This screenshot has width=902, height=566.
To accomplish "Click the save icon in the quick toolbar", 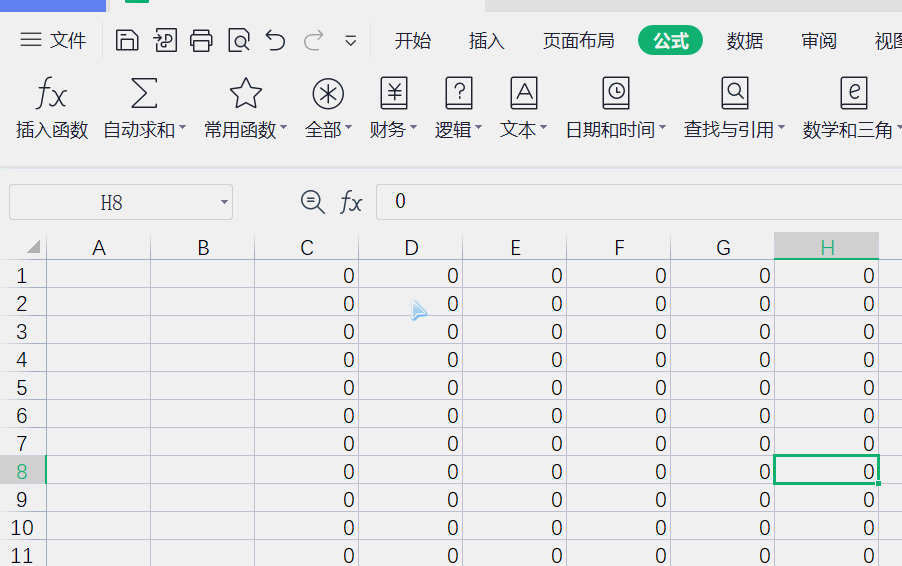I will coord(127,41).
